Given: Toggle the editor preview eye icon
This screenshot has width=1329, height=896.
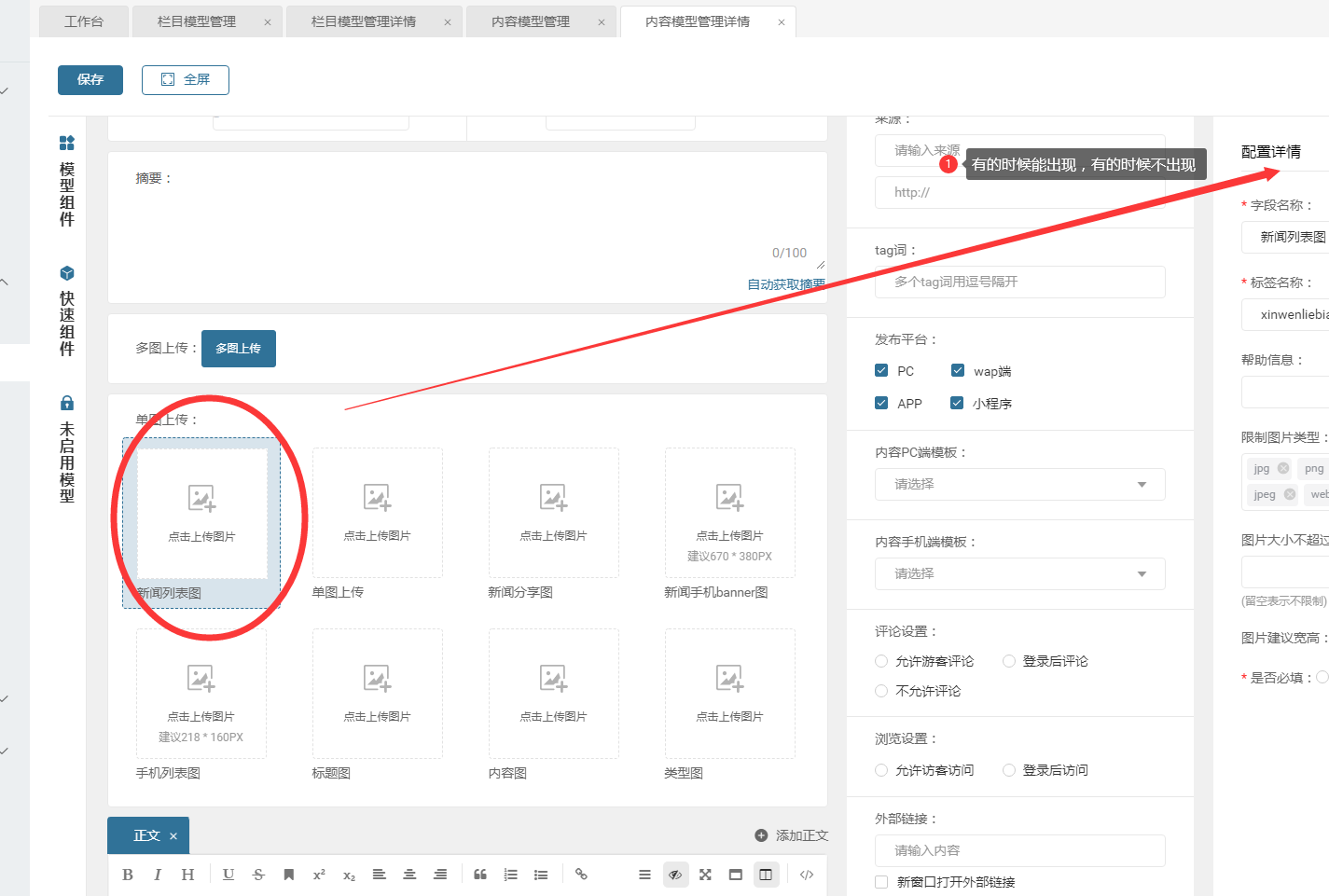Looking at the screenshot, I should [675, 875].
